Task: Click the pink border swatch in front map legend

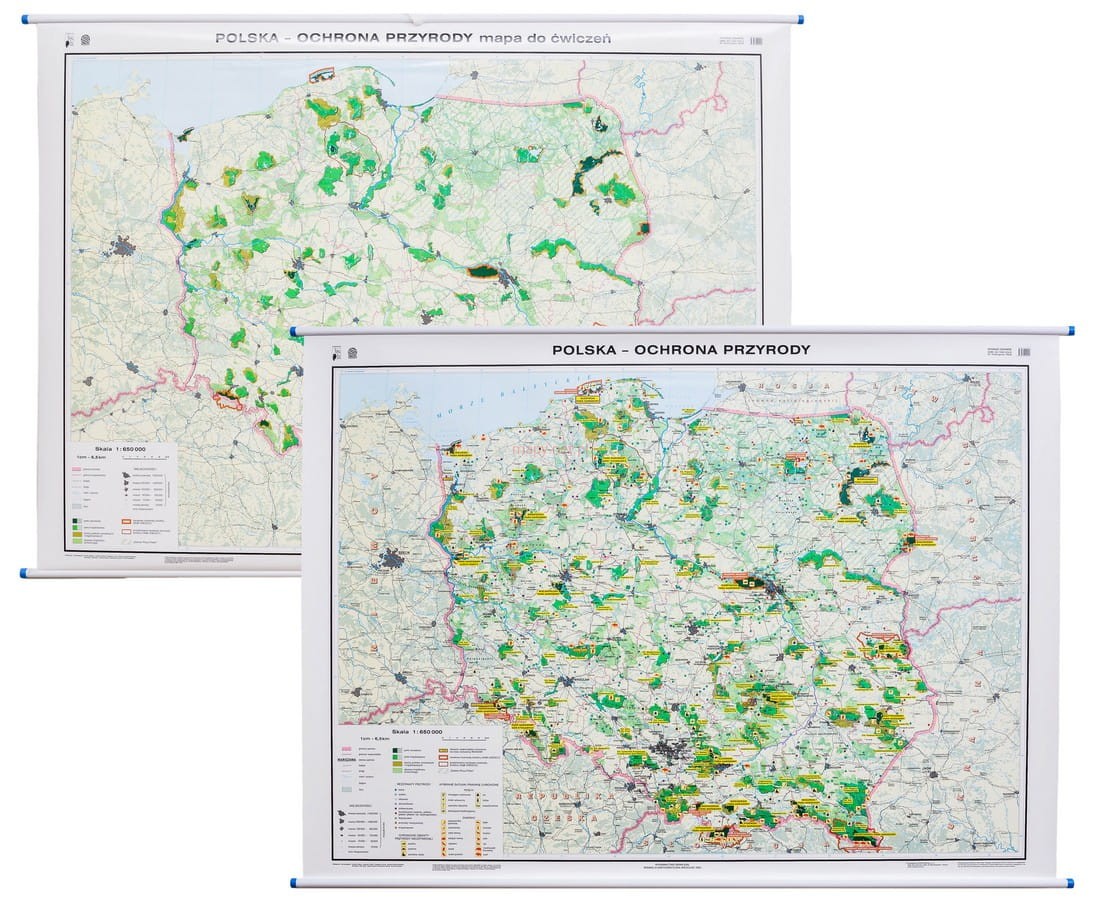Action: [x=347, y=751]
